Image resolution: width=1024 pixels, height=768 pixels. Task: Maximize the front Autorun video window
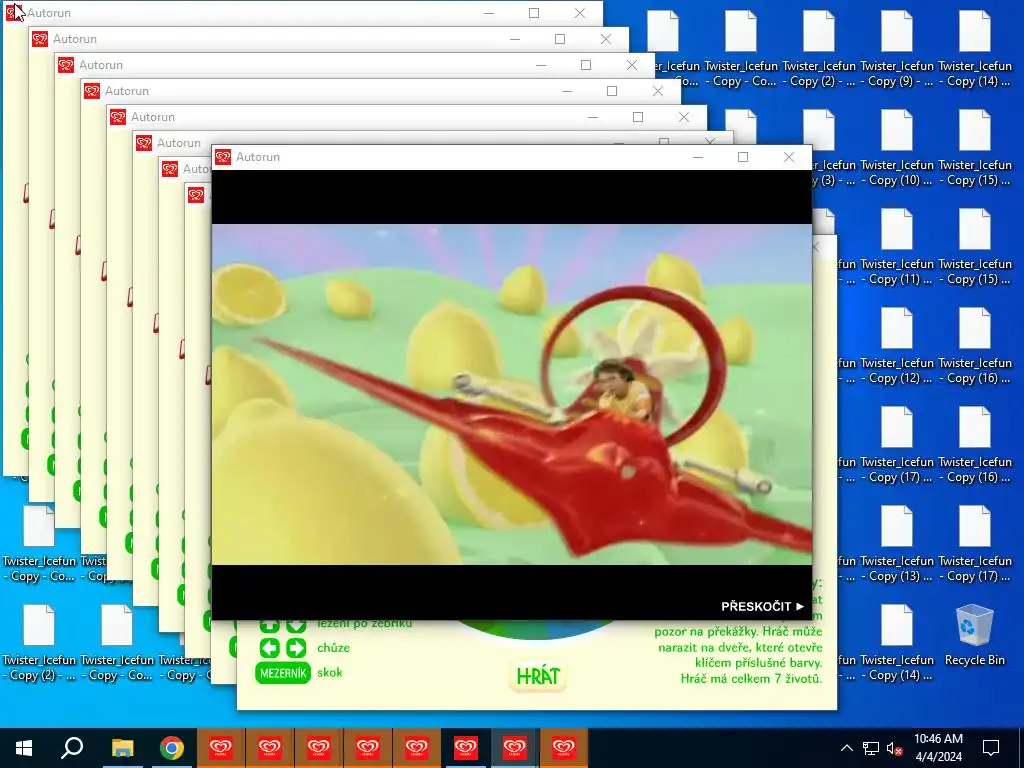coord(743,157)
